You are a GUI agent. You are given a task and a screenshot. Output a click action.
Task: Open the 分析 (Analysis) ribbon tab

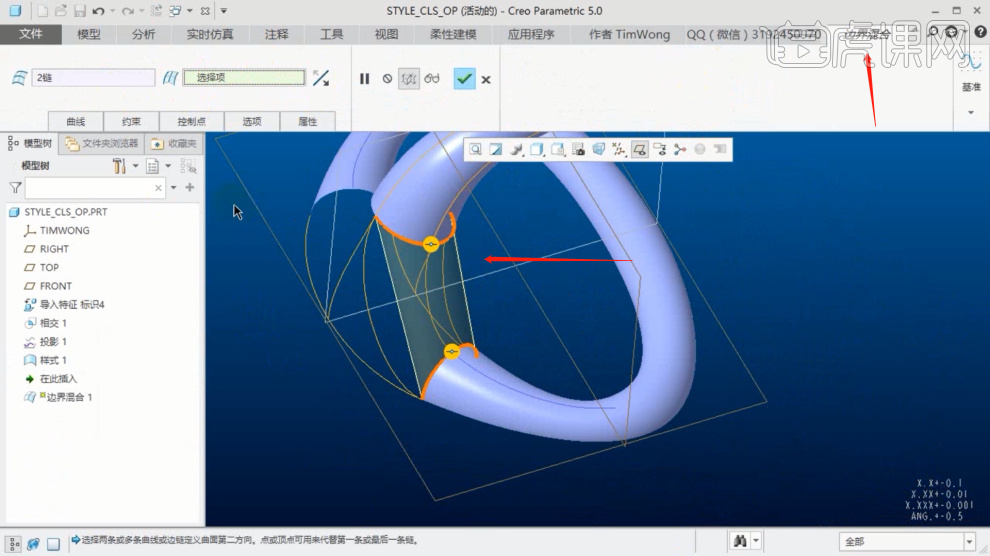[143, 34]
